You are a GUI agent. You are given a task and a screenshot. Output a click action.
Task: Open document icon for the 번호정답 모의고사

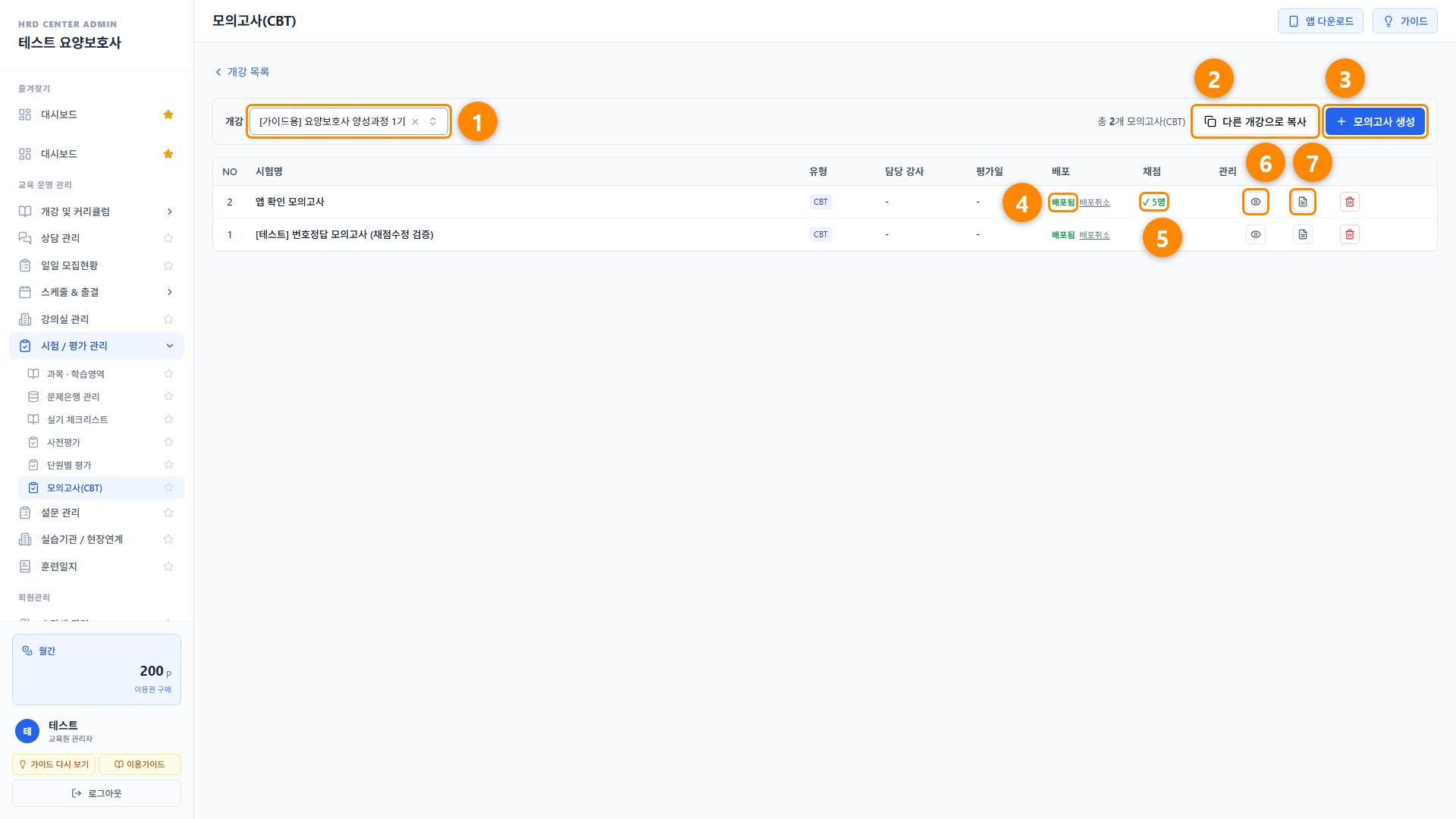pos(1303,234)
